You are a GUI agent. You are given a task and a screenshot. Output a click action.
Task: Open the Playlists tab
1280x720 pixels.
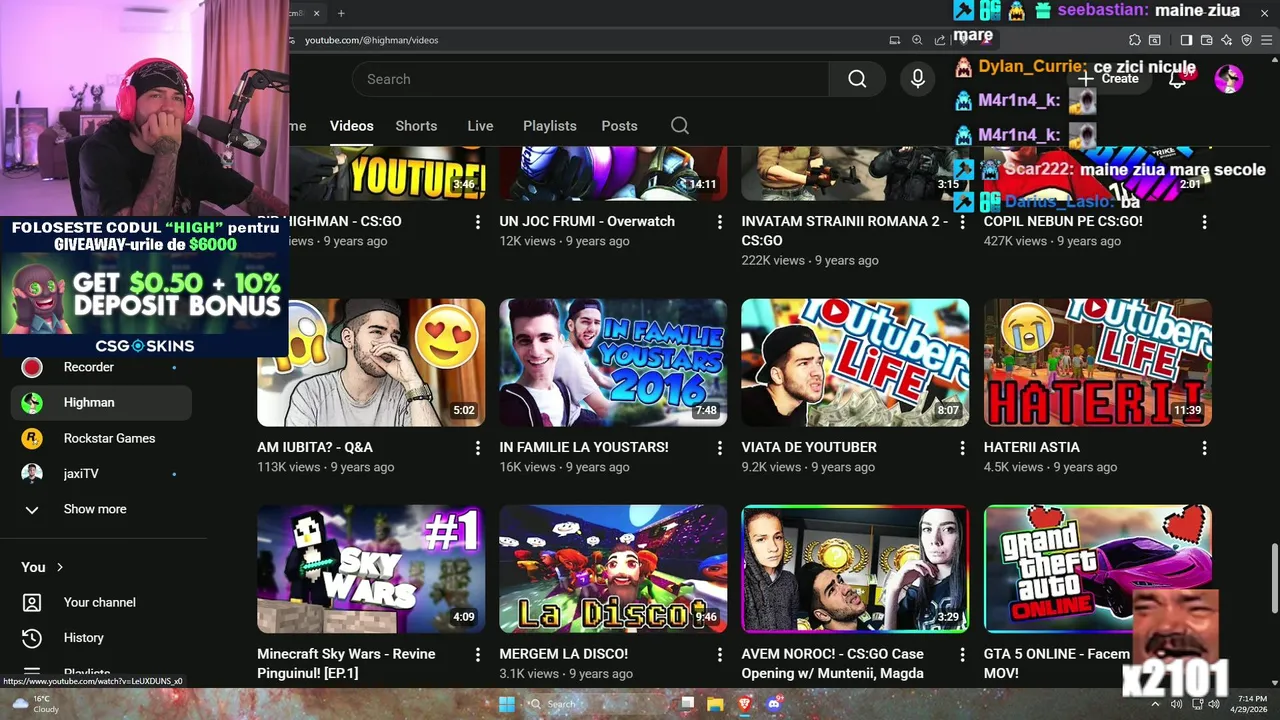(550, 126)
